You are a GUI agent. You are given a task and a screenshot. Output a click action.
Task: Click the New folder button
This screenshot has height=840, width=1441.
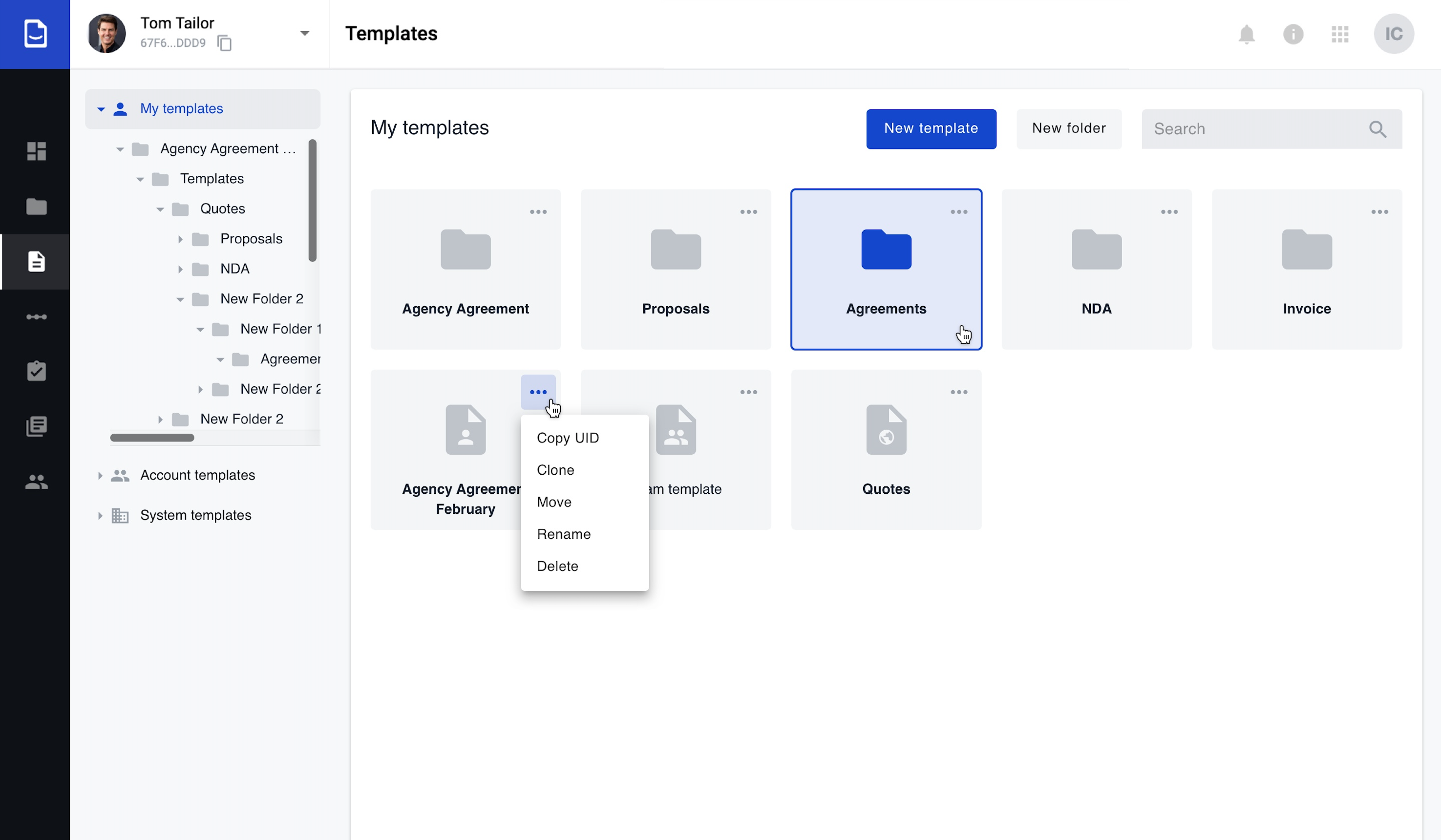[x=1068, y=128]
